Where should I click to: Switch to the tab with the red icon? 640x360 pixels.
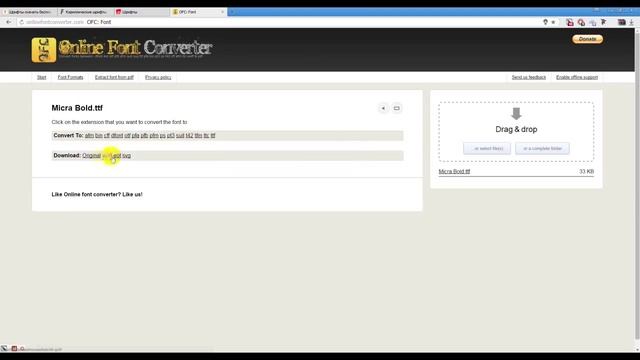click(141, 12)
